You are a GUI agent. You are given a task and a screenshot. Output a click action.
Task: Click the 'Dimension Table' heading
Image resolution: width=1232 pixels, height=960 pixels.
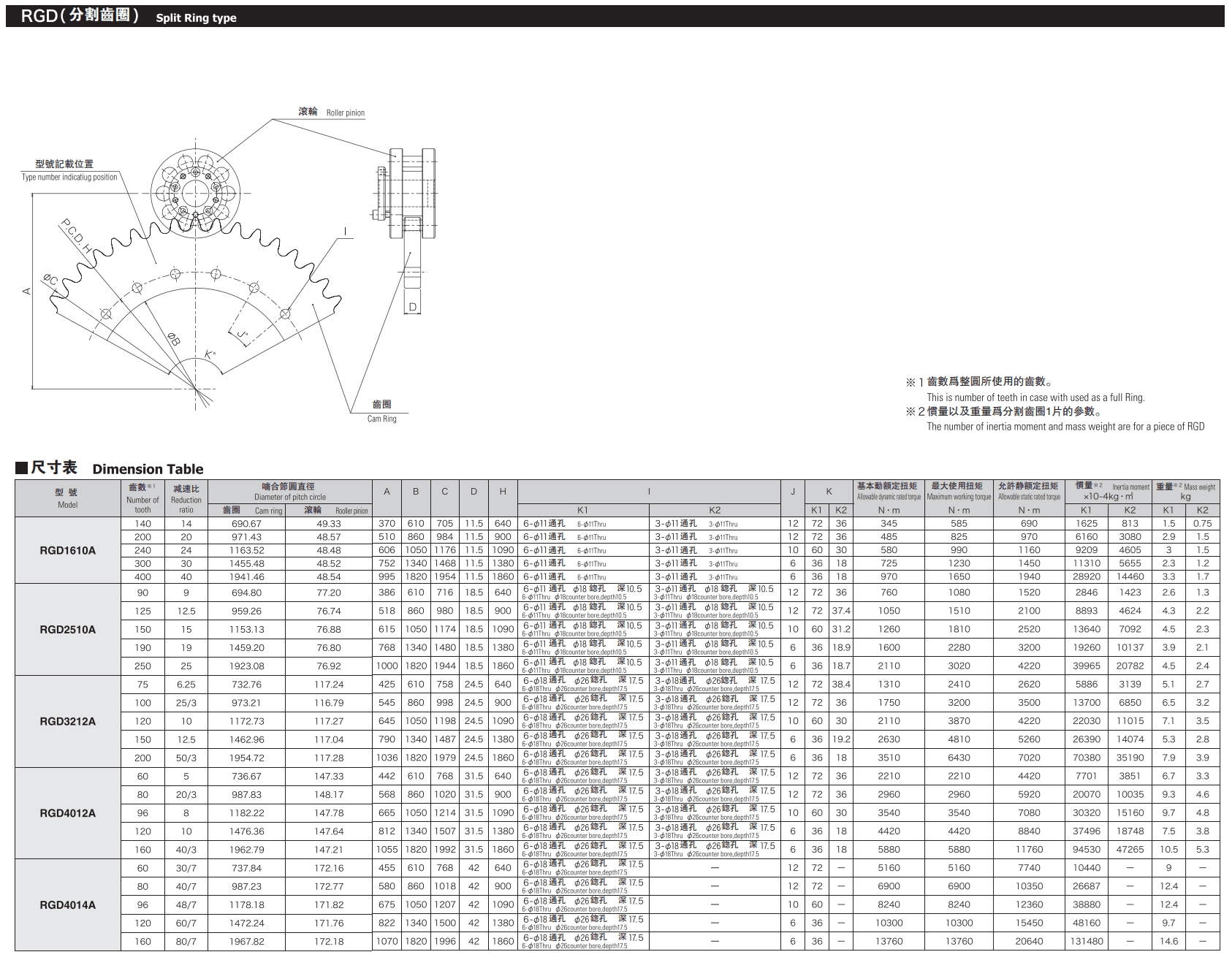[148, 469]
